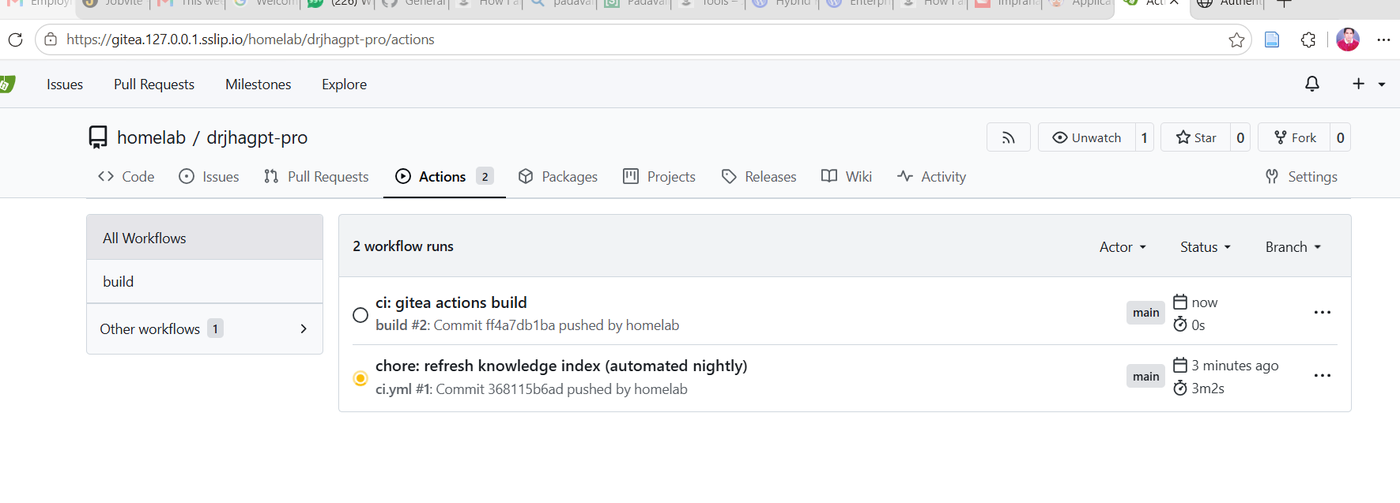
Task: Open repository Settings tab
Action: coord(1301,176)
